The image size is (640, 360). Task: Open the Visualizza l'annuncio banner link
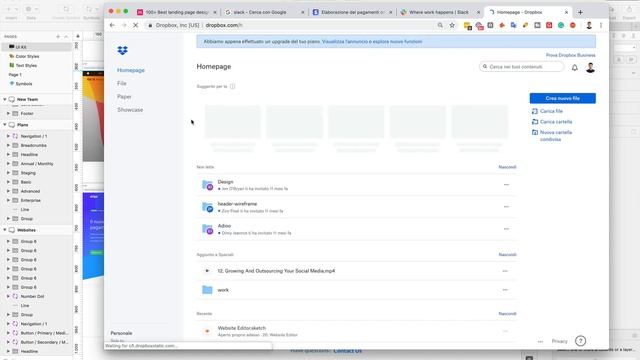[x=372, y=42]
